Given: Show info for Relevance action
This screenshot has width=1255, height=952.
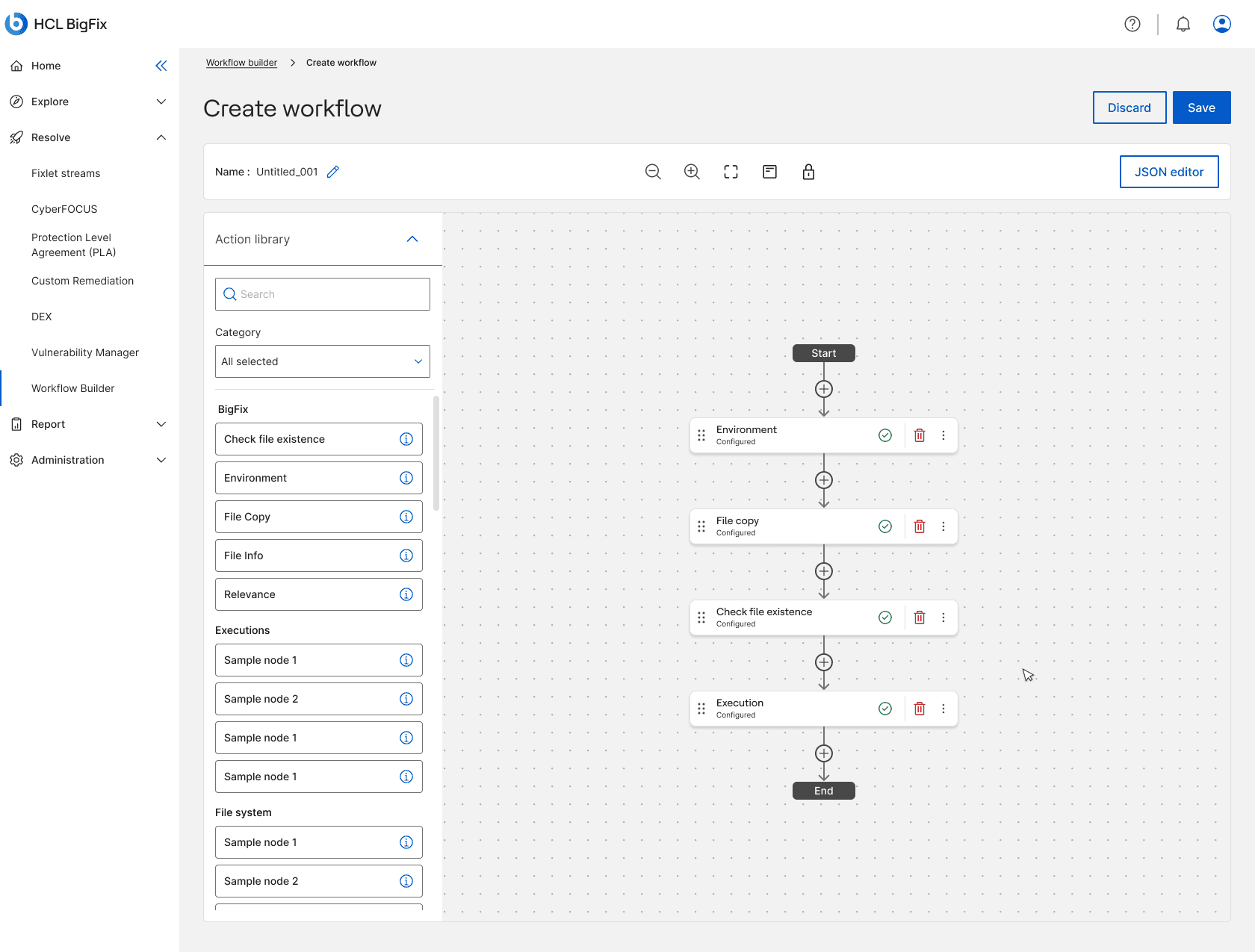Looking at the screenshot, I should [x=406, y=594].
